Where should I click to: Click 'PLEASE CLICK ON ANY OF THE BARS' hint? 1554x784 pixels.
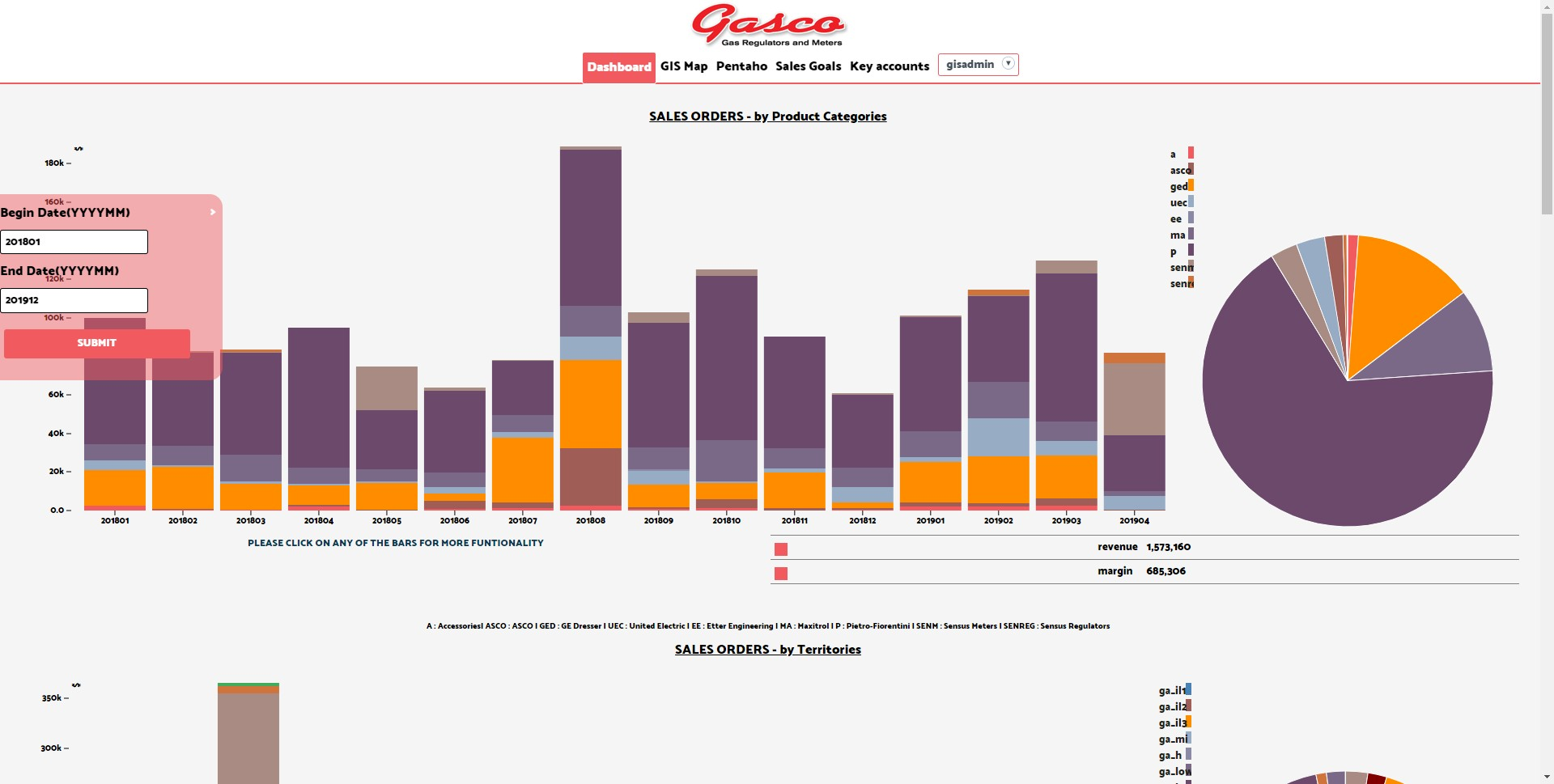point(396,543)
